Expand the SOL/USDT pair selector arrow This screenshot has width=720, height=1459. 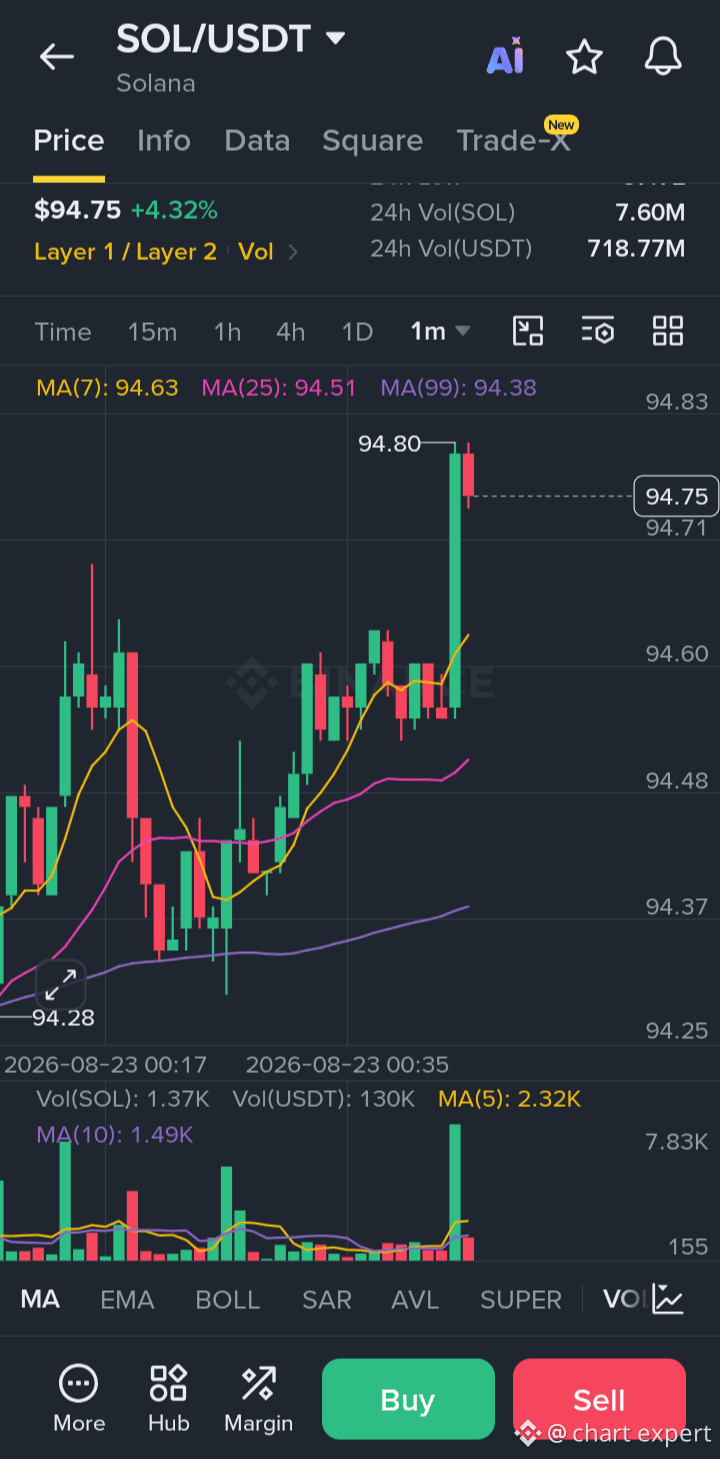pos(335,38)
